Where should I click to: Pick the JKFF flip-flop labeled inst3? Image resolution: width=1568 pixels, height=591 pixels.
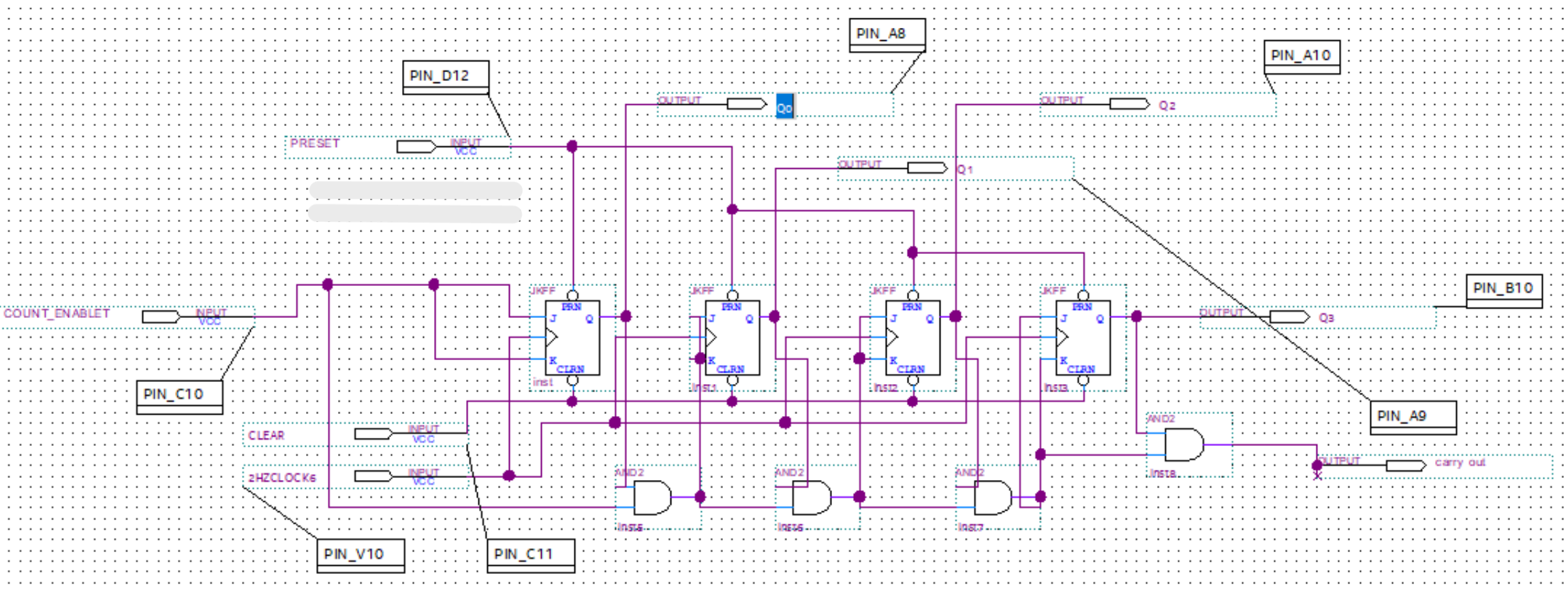[x=1083, y=338]
